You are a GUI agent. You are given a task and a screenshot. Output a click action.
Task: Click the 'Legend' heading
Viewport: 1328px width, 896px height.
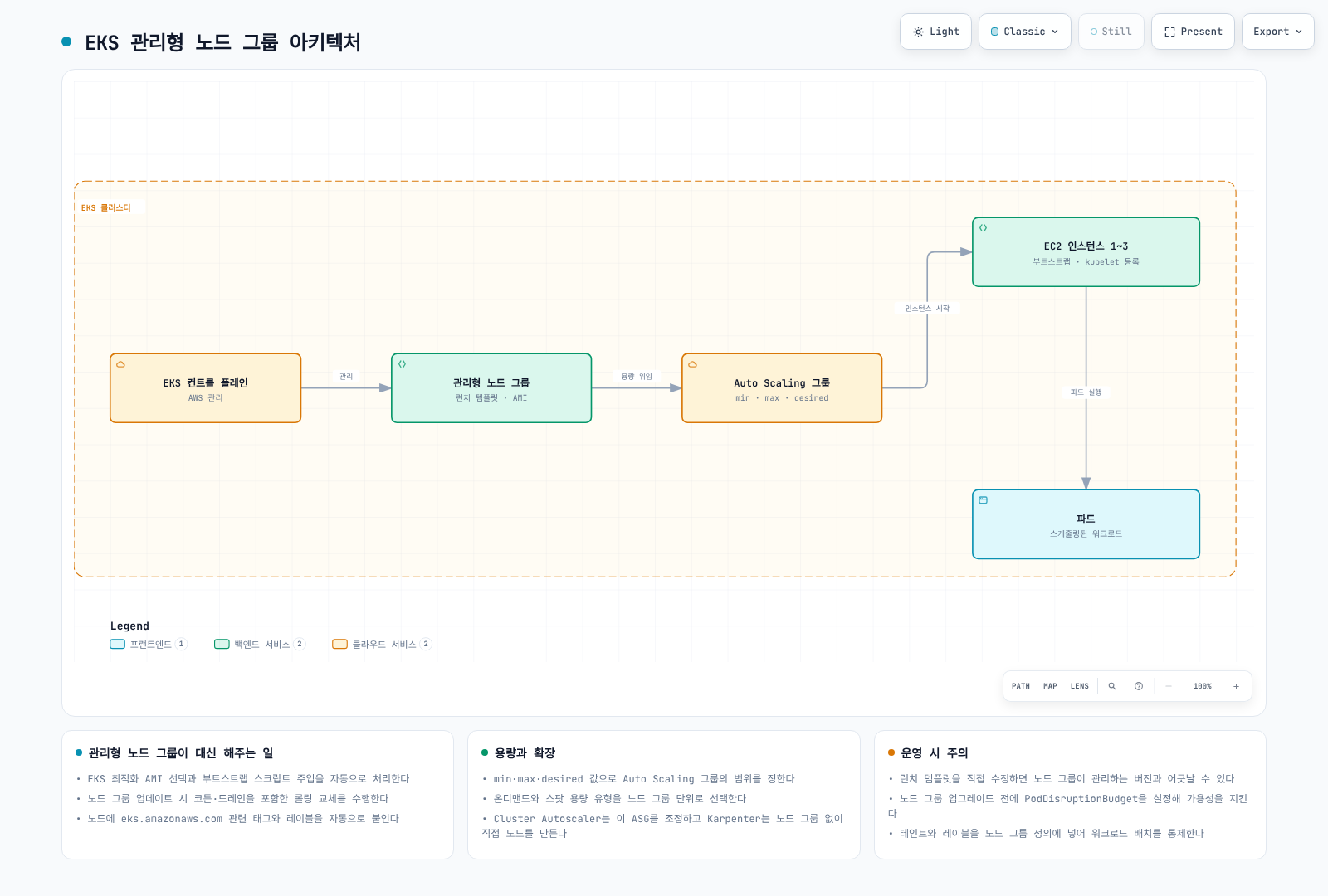coord(129,626)
